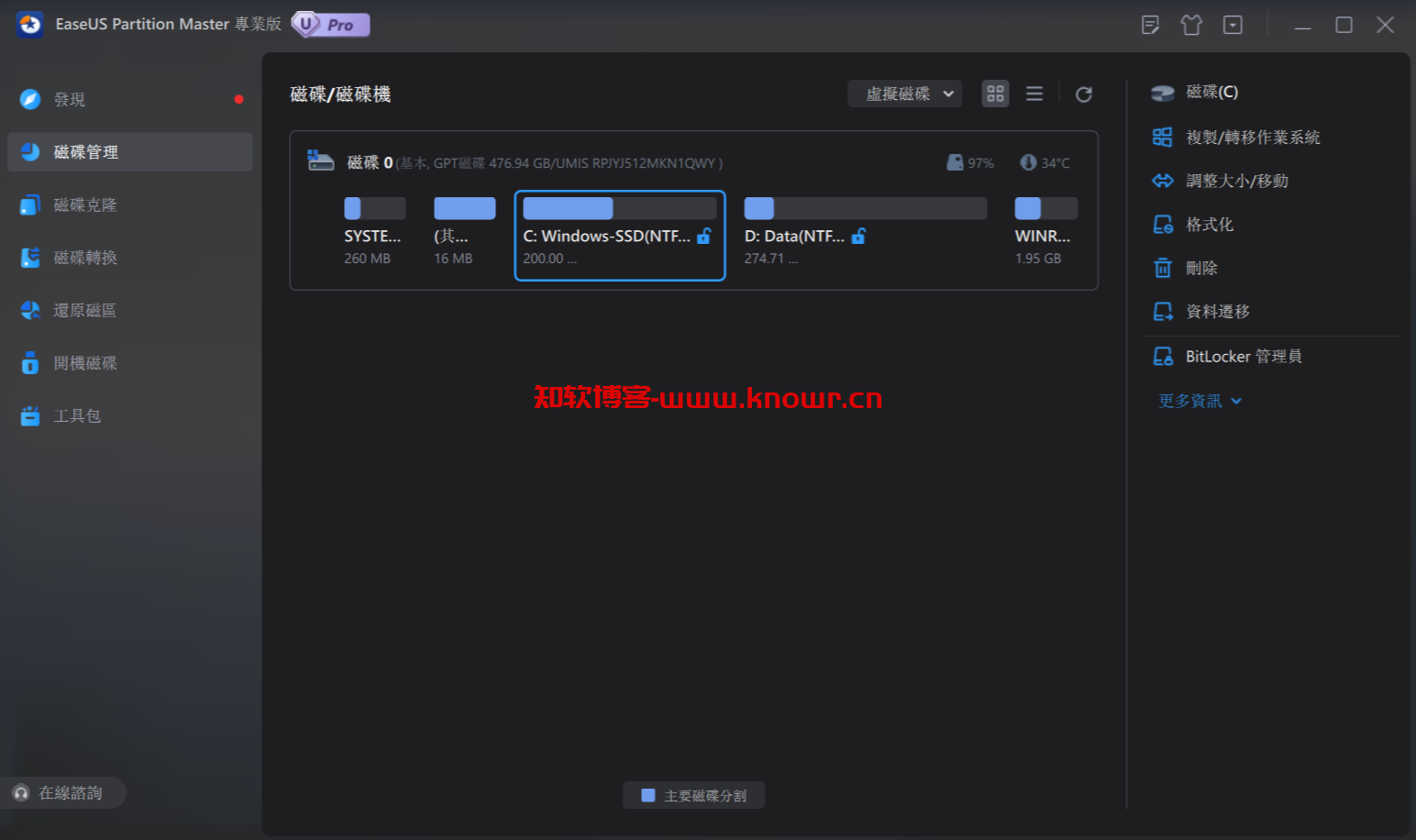Click the 磁碟克隆 clone icon
Image resolution: width=1416 pixels, height=840 pixels.
(x=30, y=204)
